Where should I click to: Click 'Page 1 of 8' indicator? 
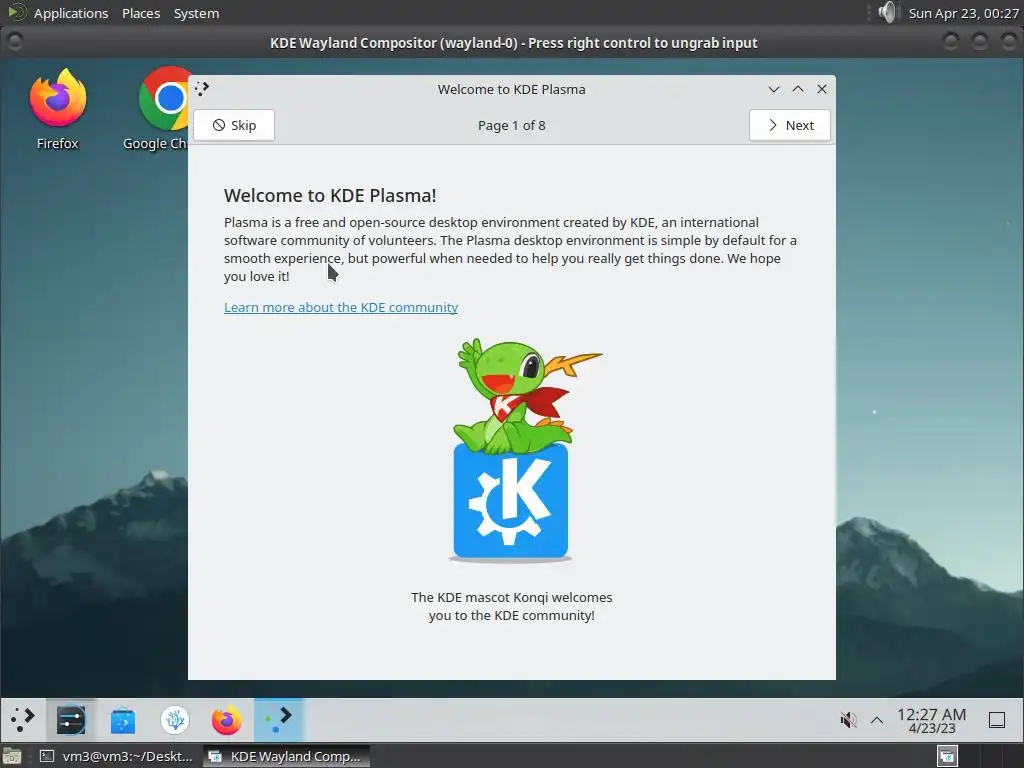point(511,125)
